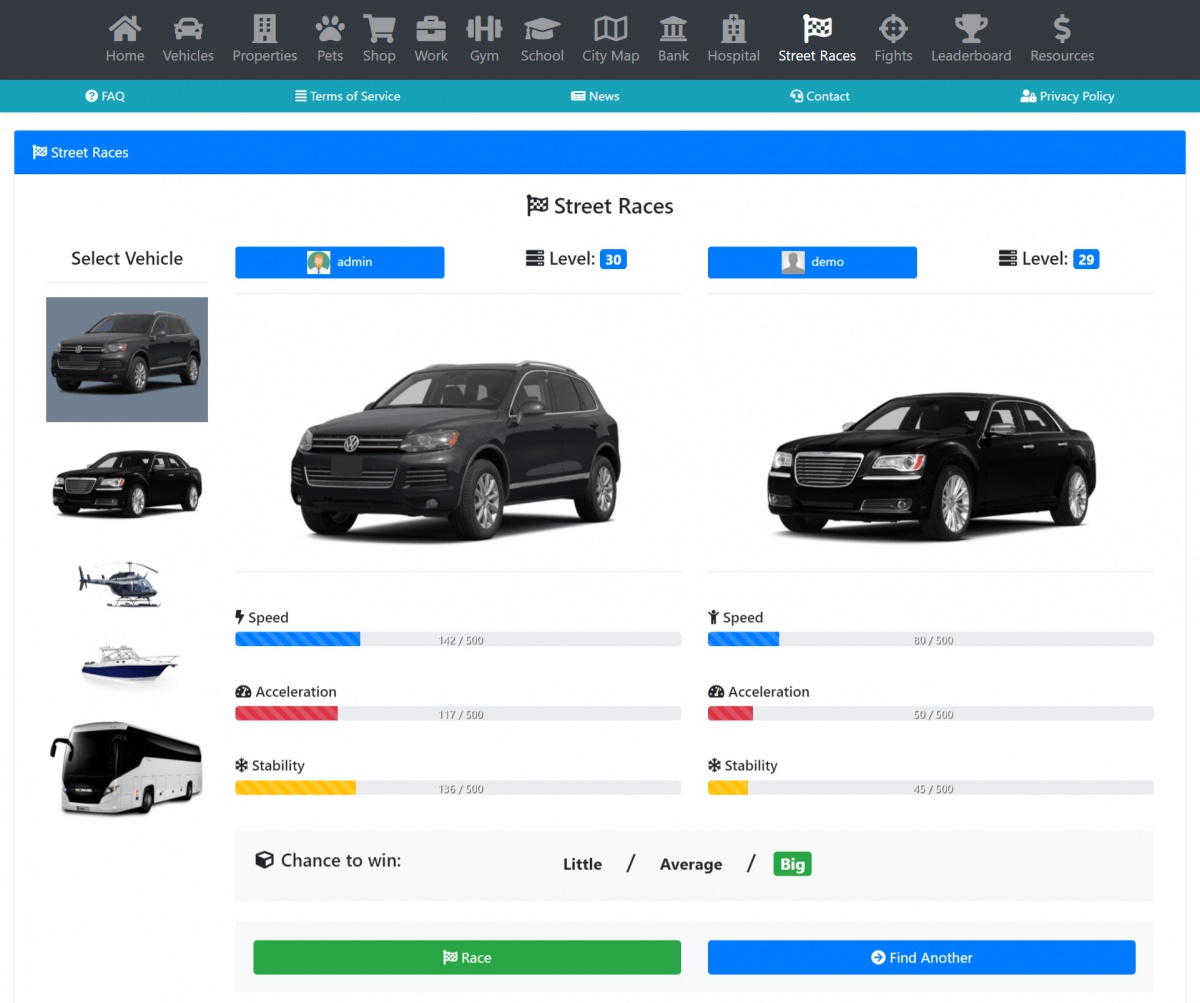Open the City Map icon
The width and height of the screenshot is (1200, 1003).
click(x=610, y=29)
